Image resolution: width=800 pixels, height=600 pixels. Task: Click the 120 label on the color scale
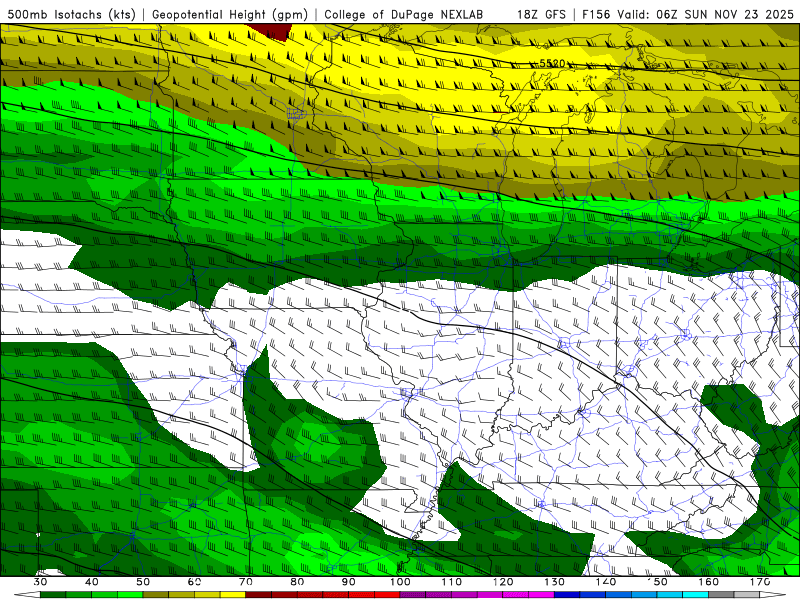tap(503, 582)
